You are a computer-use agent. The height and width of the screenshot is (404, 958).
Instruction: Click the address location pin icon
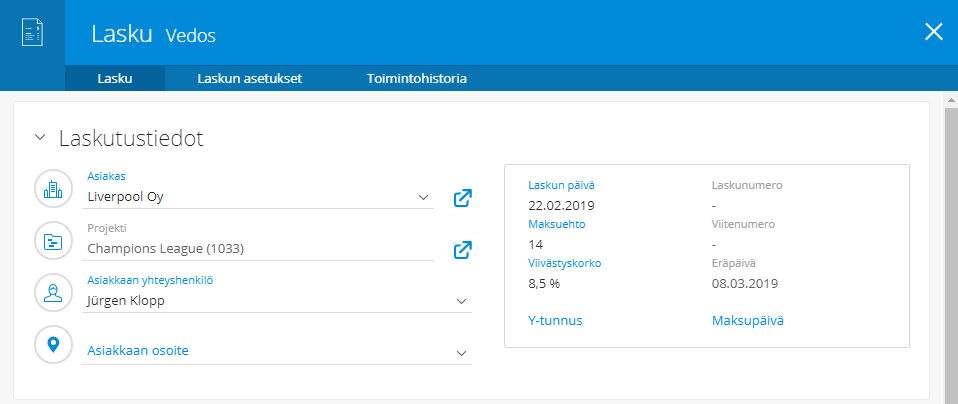[x=53, y=345]
